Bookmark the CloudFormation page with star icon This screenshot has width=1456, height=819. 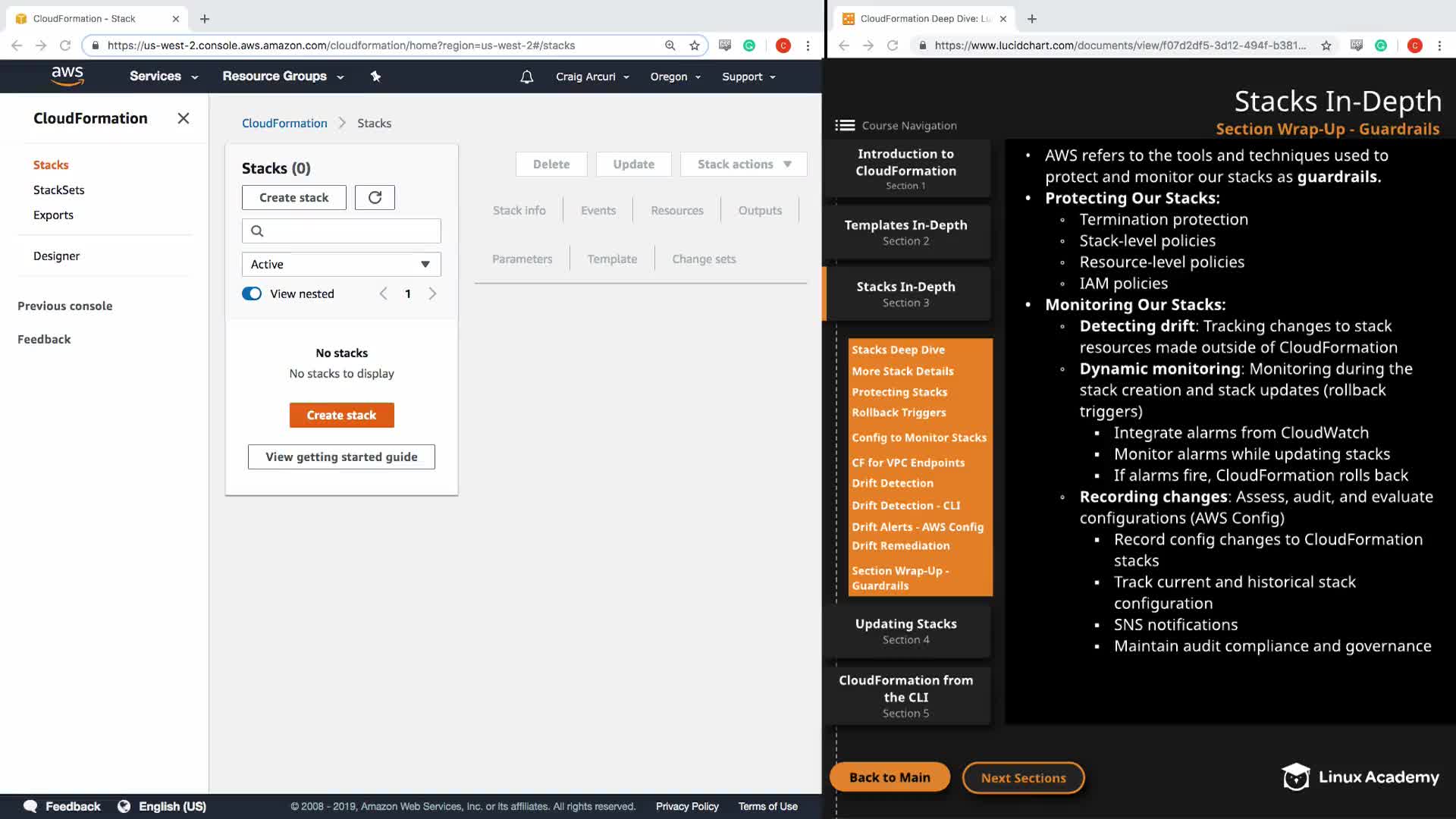point(694,45)
